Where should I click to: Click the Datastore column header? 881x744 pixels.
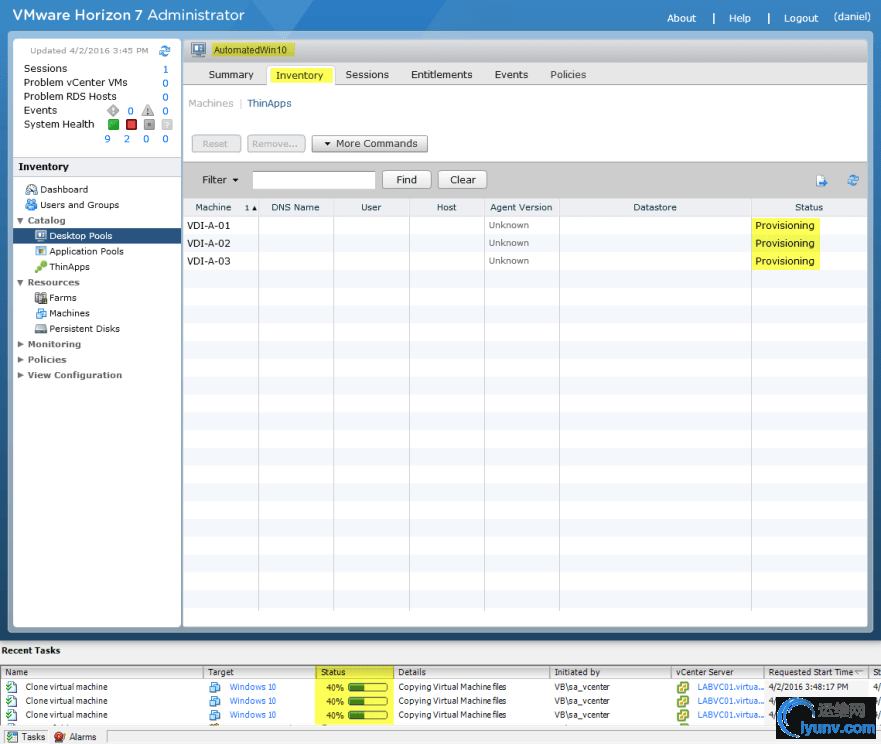tap(655, 207)
